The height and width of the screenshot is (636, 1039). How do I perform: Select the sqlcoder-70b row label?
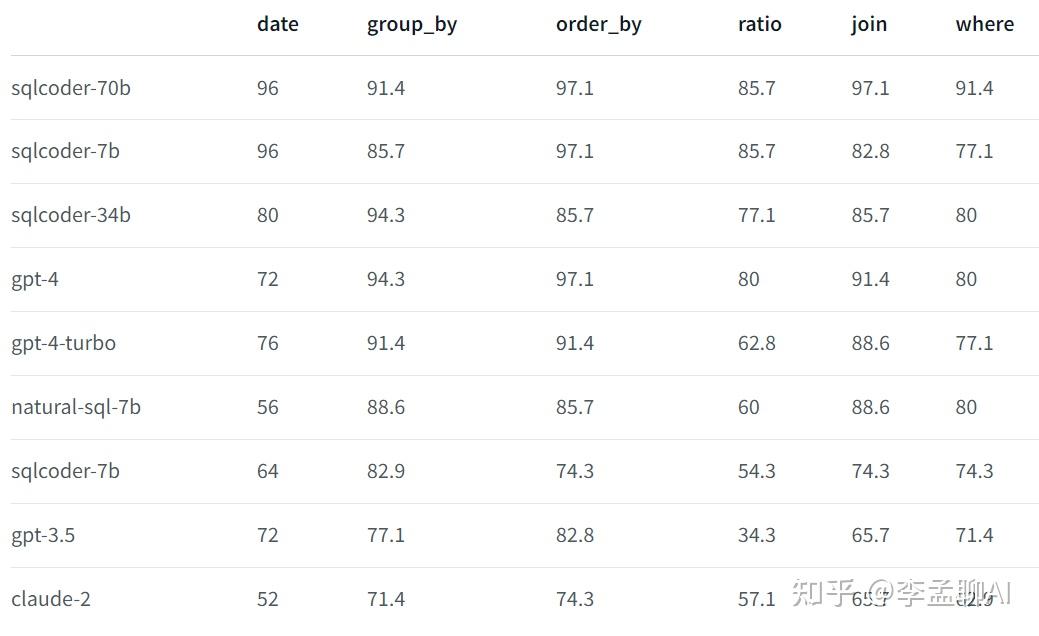[x=71, y=88]
